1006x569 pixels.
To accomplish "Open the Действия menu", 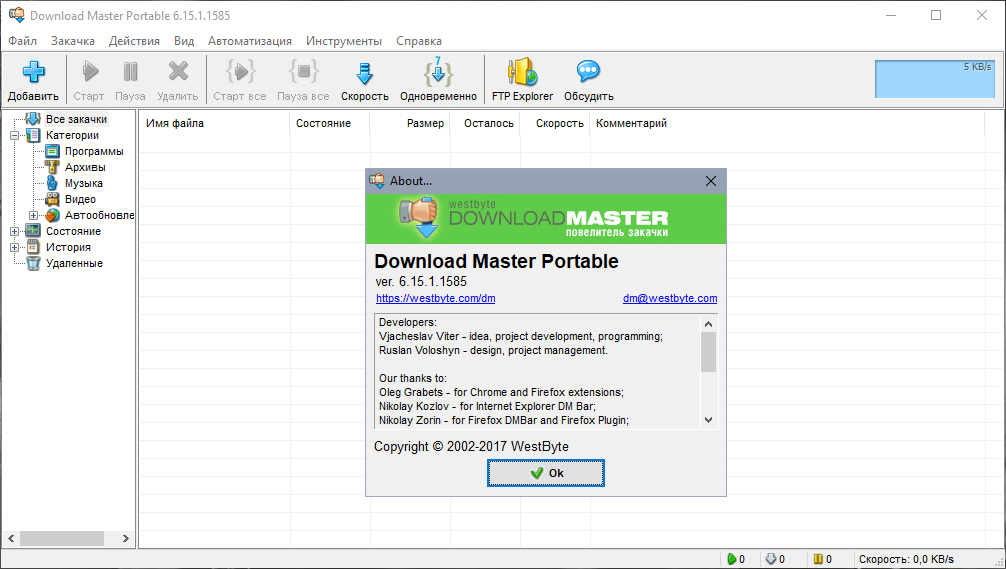I will pyautogui.click(x=134, y=41).
